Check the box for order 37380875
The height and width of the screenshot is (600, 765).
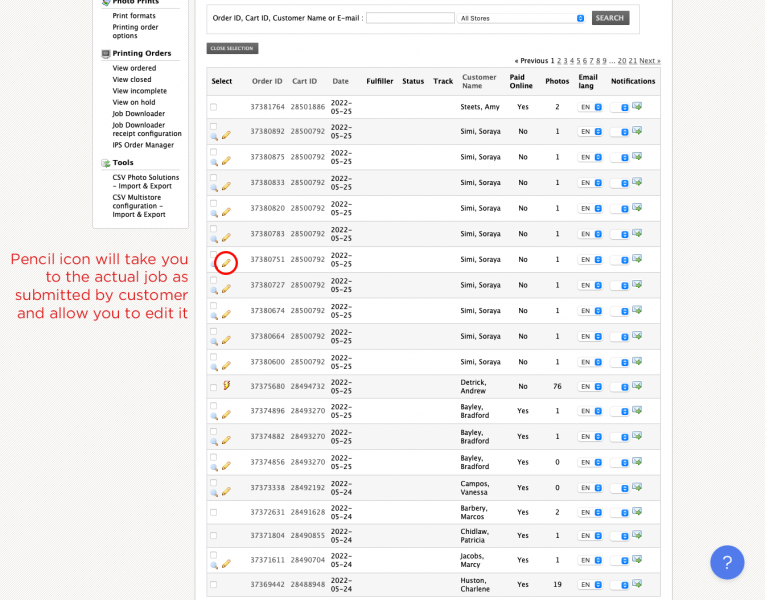[214, 152]
